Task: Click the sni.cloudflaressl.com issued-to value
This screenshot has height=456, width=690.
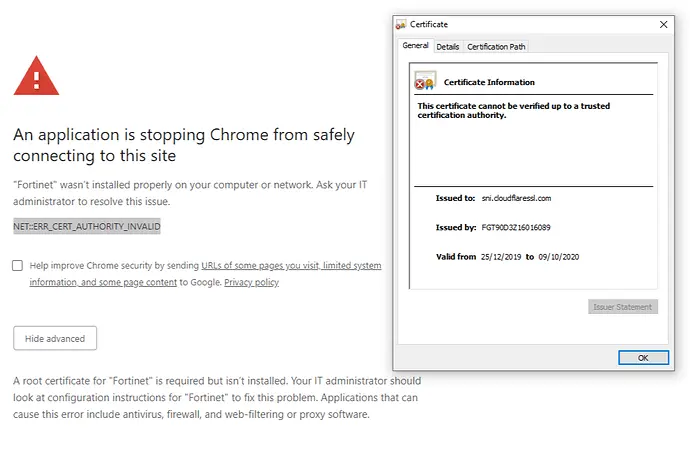Action: coord(516,198)
